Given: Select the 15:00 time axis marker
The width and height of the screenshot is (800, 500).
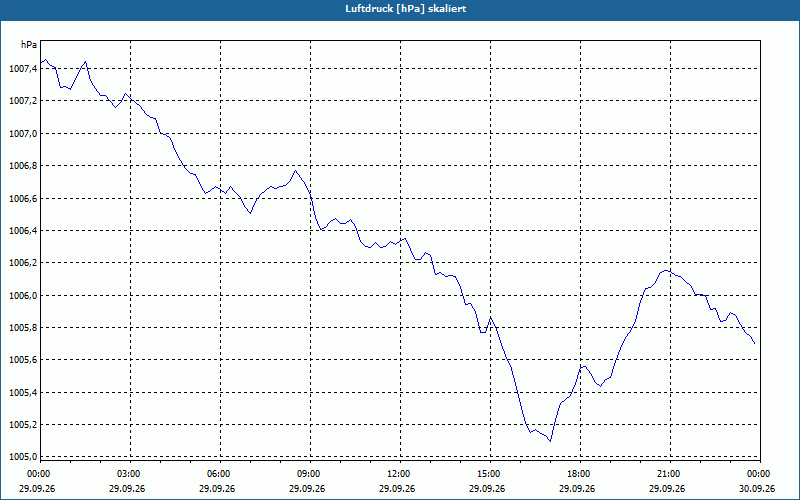Looking at the screenshot, I should [x=490, y=474].
